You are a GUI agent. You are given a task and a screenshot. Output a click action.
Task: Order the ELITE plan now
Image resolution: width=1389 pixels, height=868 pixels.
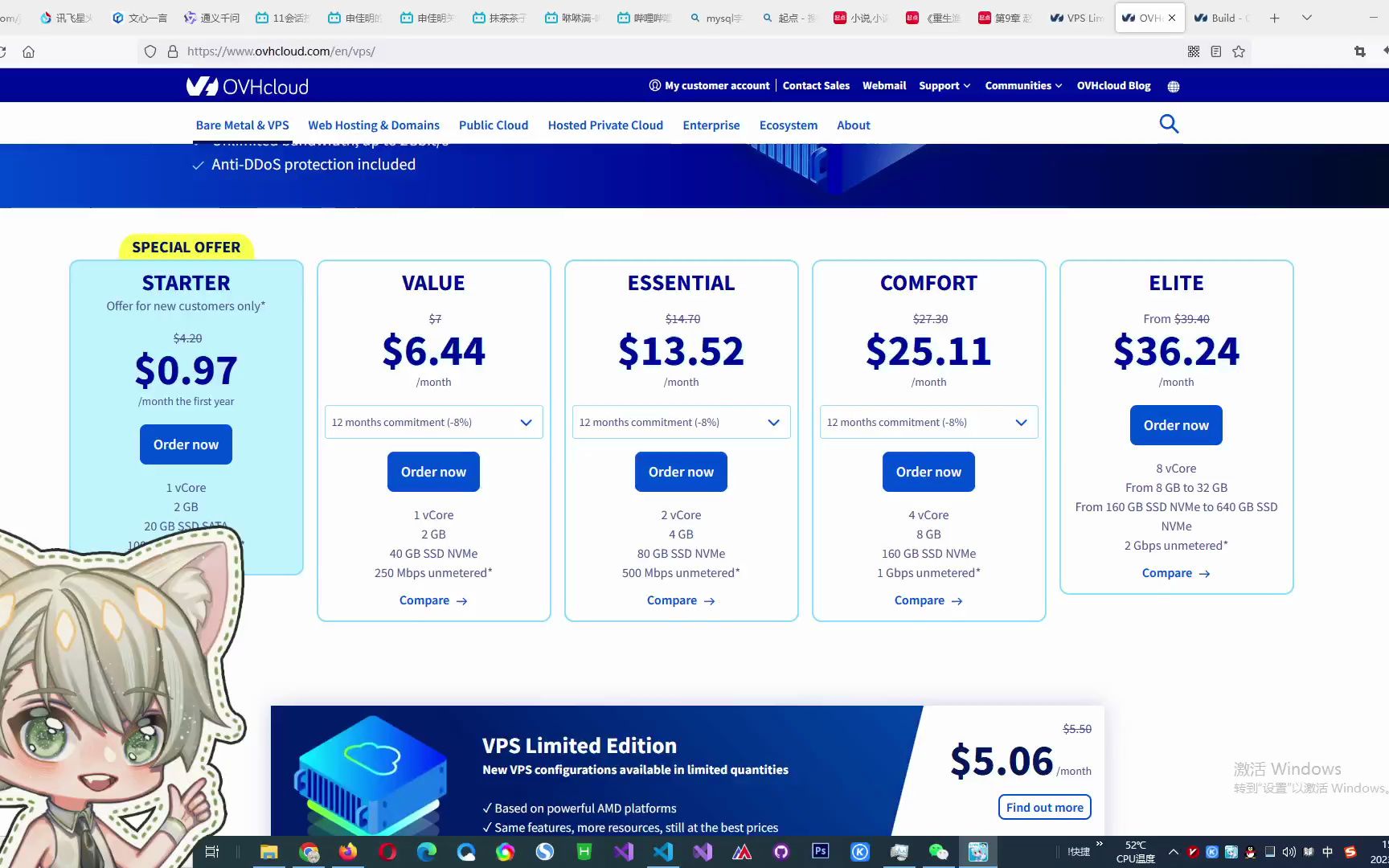[x=1176, y=425]
